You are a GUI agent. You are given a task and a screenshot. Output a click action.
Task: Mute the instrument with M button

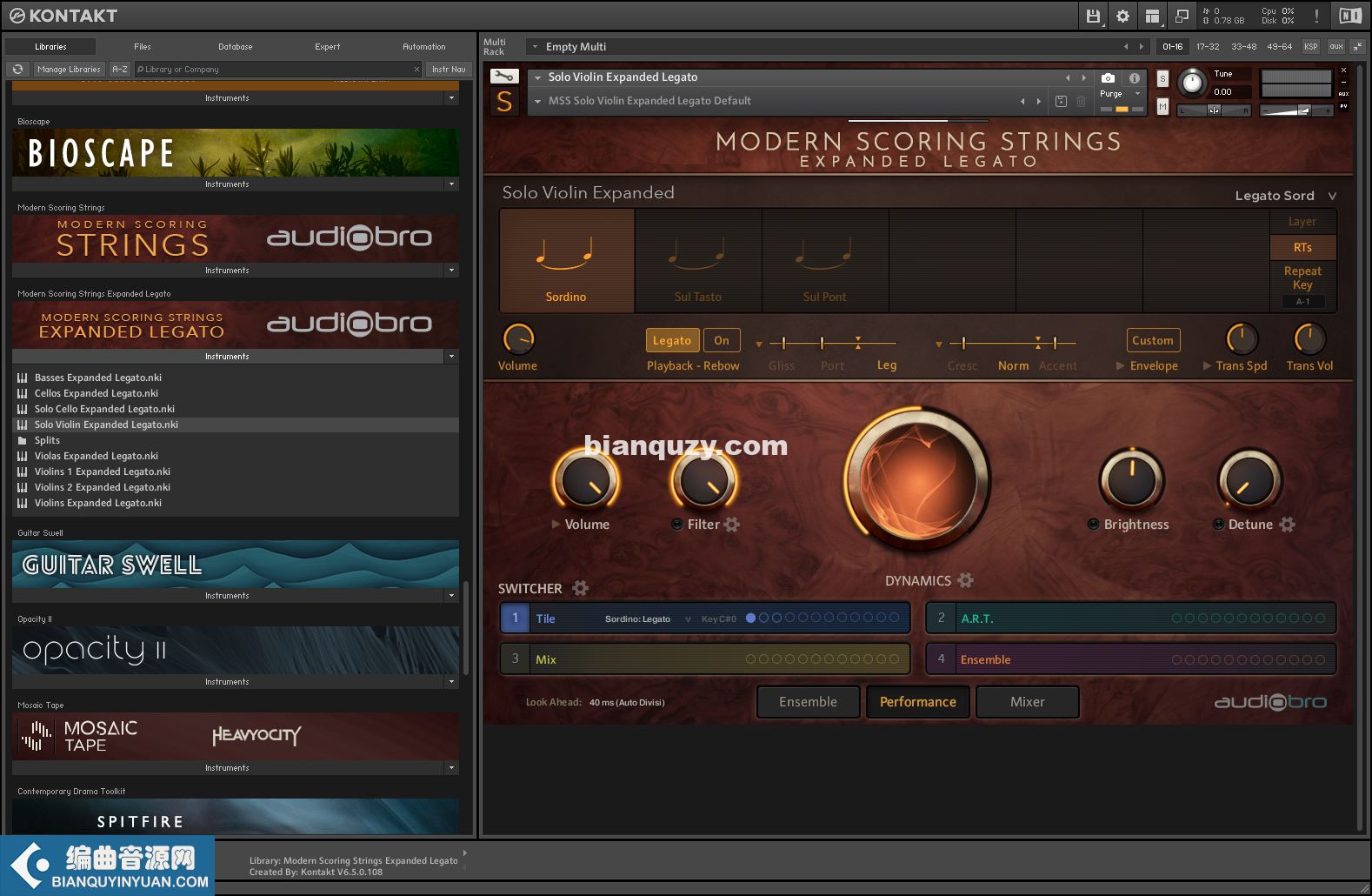1162,106
